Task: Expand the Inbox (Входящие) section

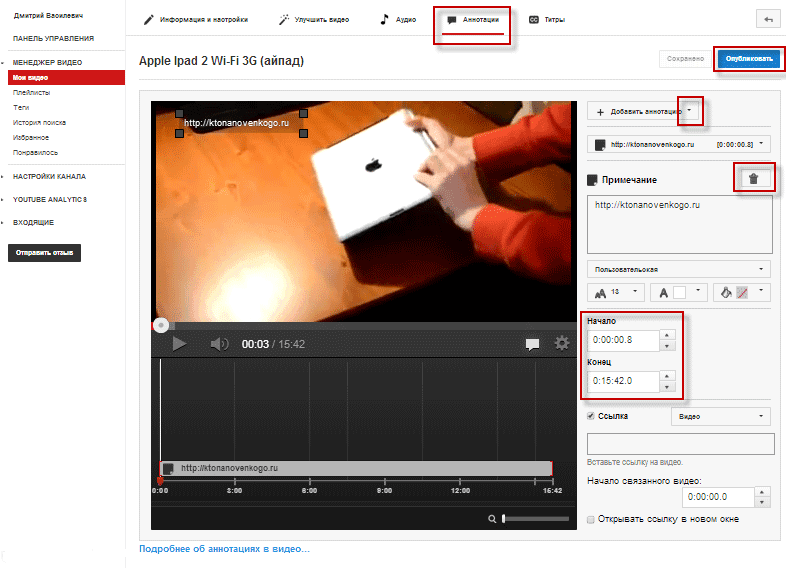Action: (x=33, y=222)
